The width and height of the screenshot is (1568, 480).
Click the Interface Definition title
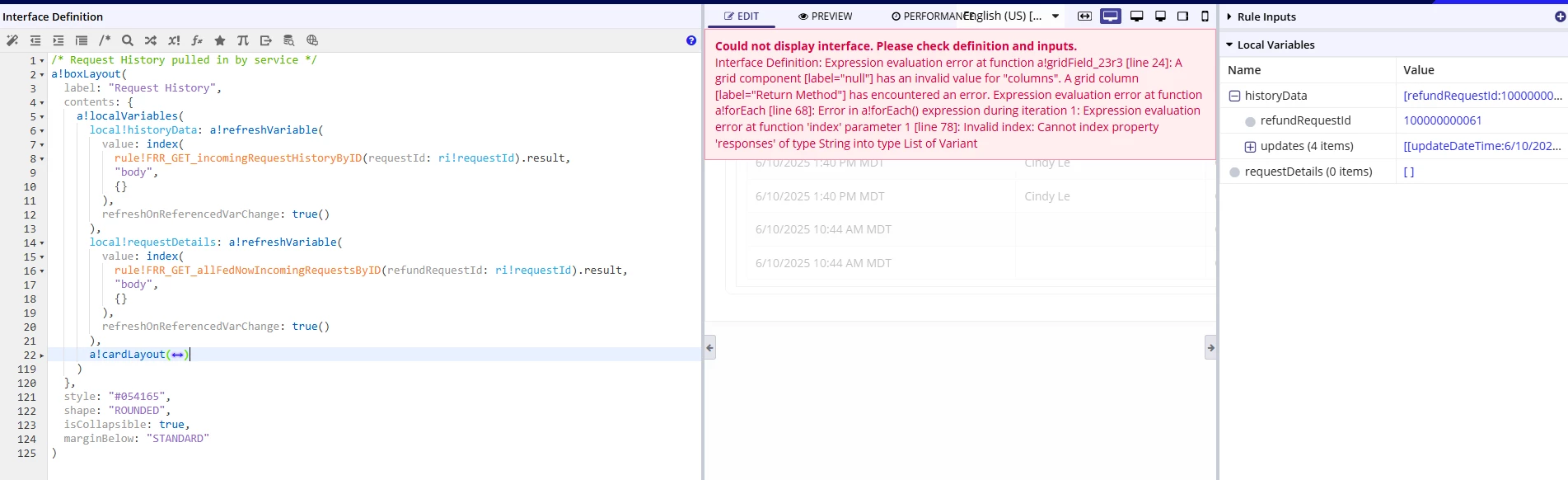pos(53,16)
